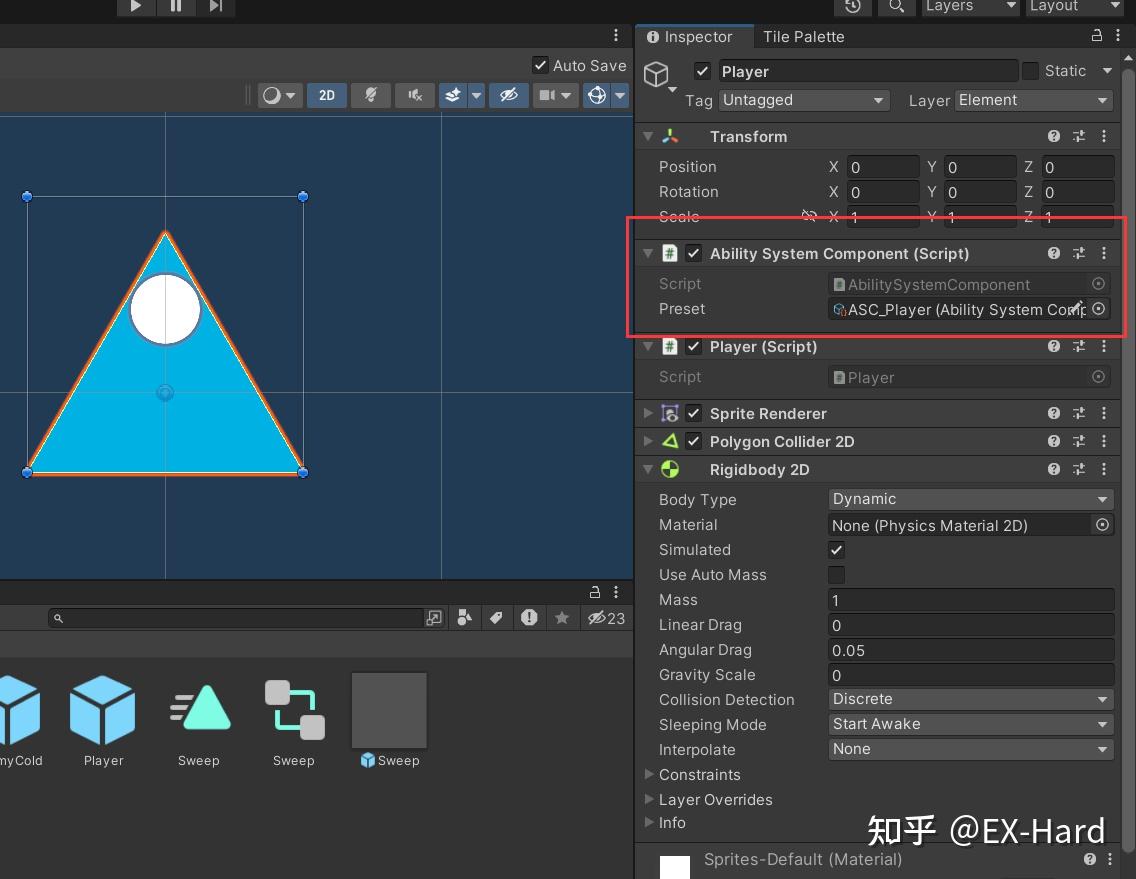This screenshot has height=879, width=1136.
Task: Toggle 2D scene view mode
Action: [x=327, y=95]
